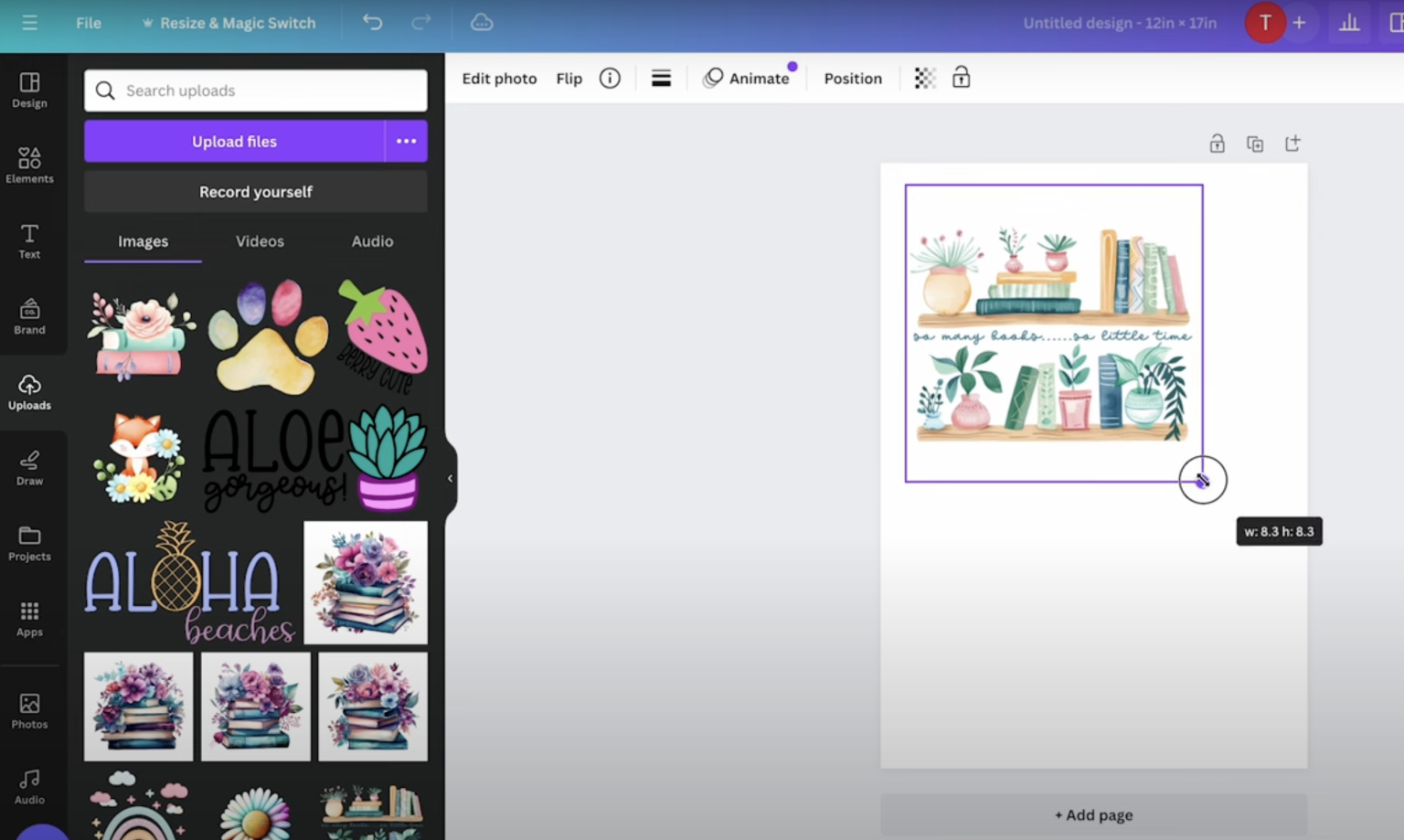Open the Apps grid icon

(29, 619)
